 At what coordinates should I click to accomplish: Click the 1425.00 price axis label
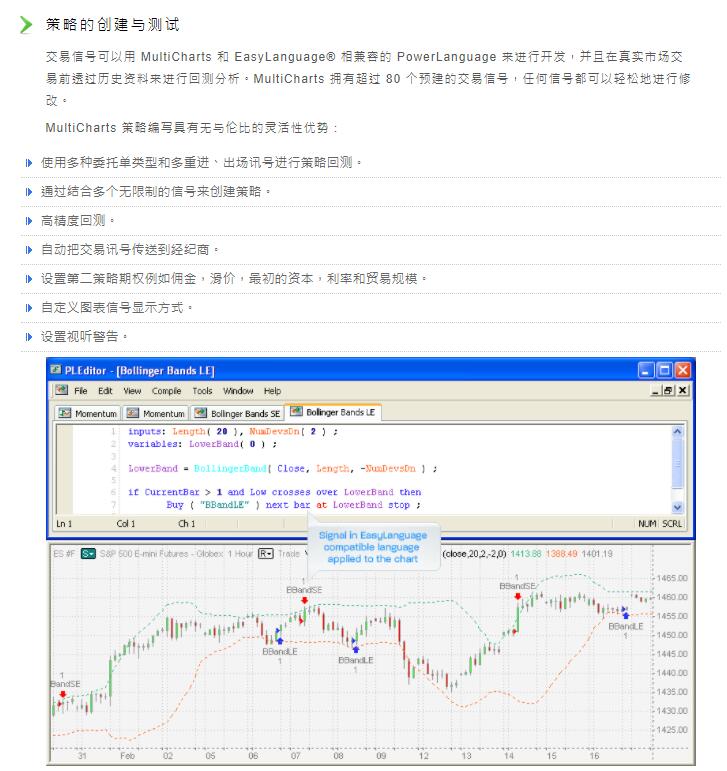[671, 730]
